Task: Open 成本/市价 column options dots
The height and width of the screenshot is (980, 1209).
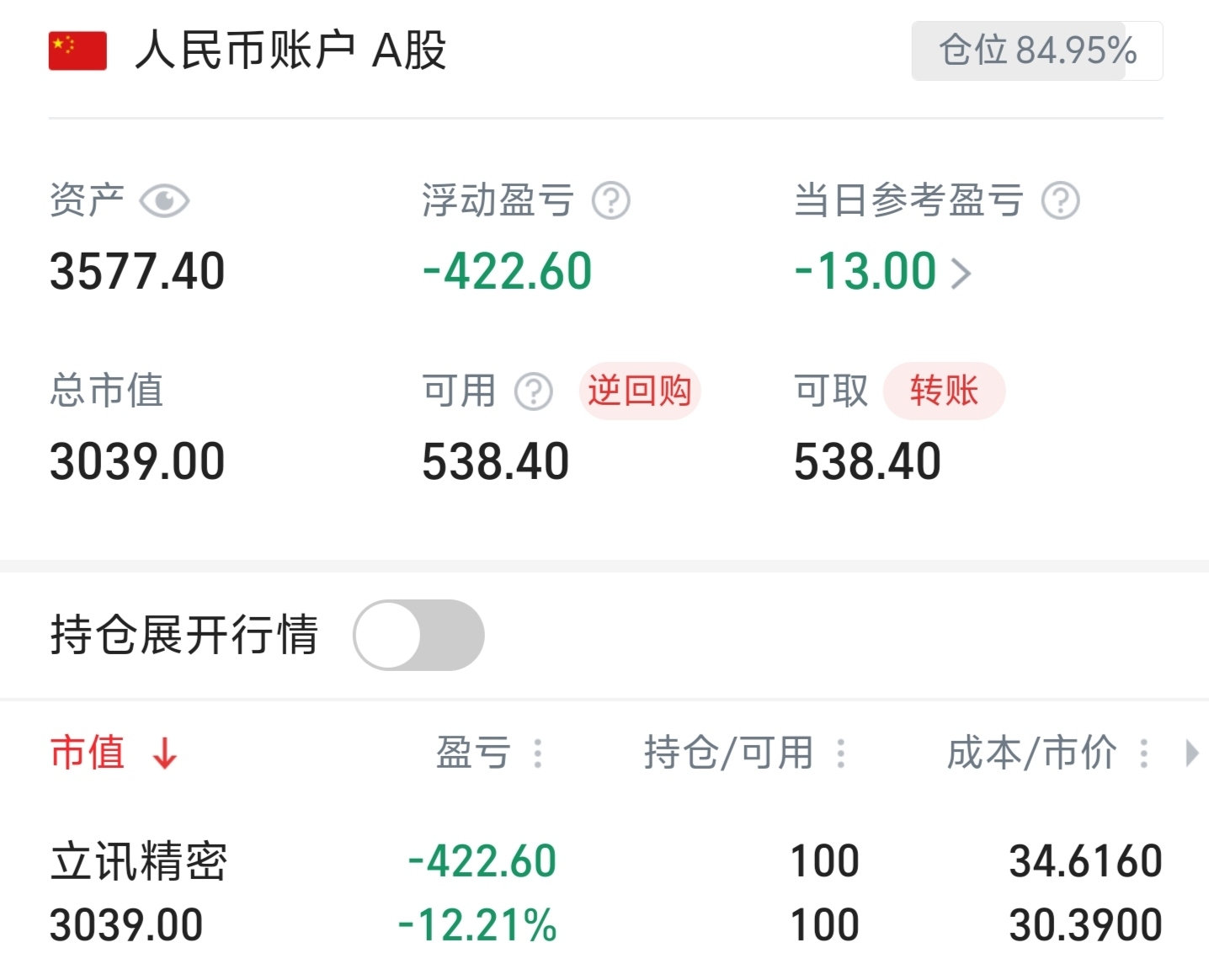Action: click(1143, 753)
